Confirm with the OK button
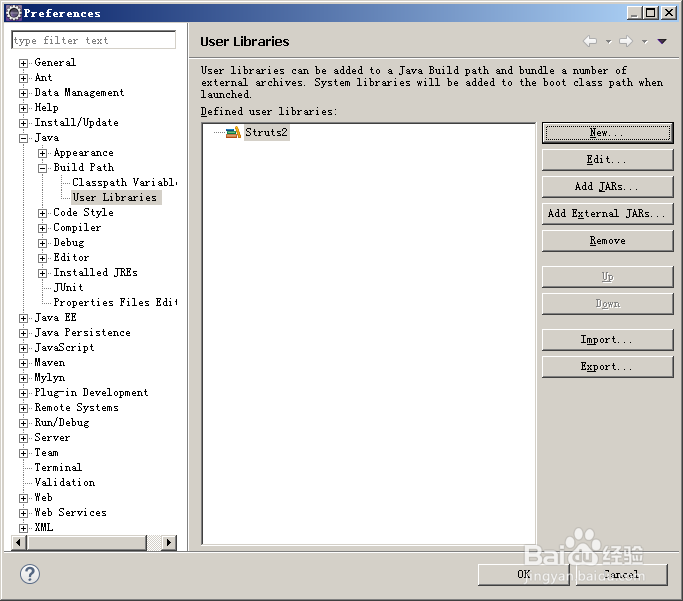The image size is (683, 601). pos(524,574)
